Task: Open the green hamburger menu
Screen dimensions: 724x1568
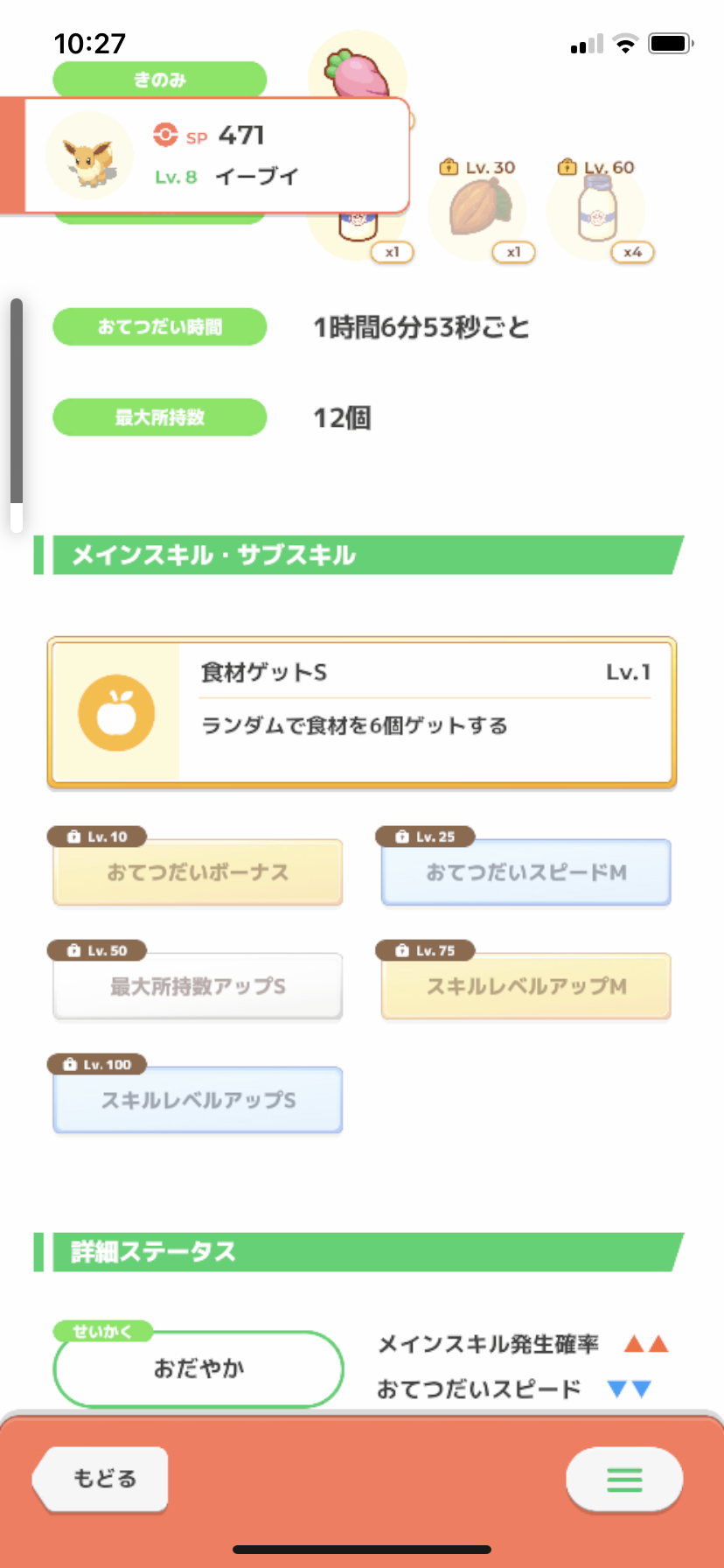Action: tap(624, 1479)
